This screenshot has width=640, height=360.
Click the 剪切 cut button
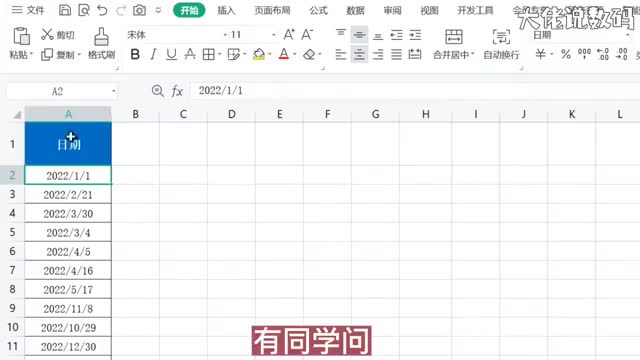(x=58, y=35)
